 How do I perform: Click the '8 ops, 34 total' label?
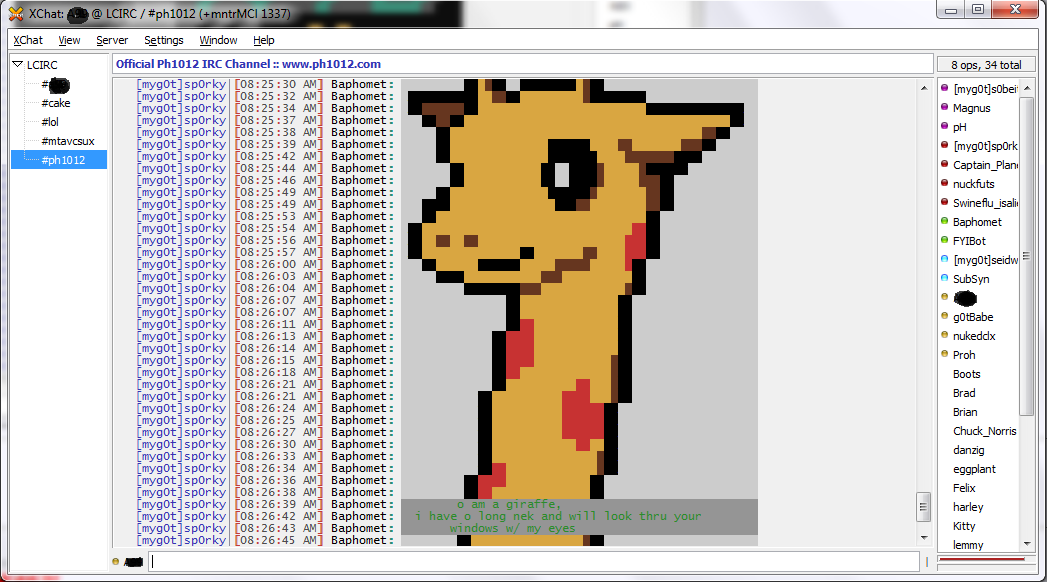click(x=986, y=65)
